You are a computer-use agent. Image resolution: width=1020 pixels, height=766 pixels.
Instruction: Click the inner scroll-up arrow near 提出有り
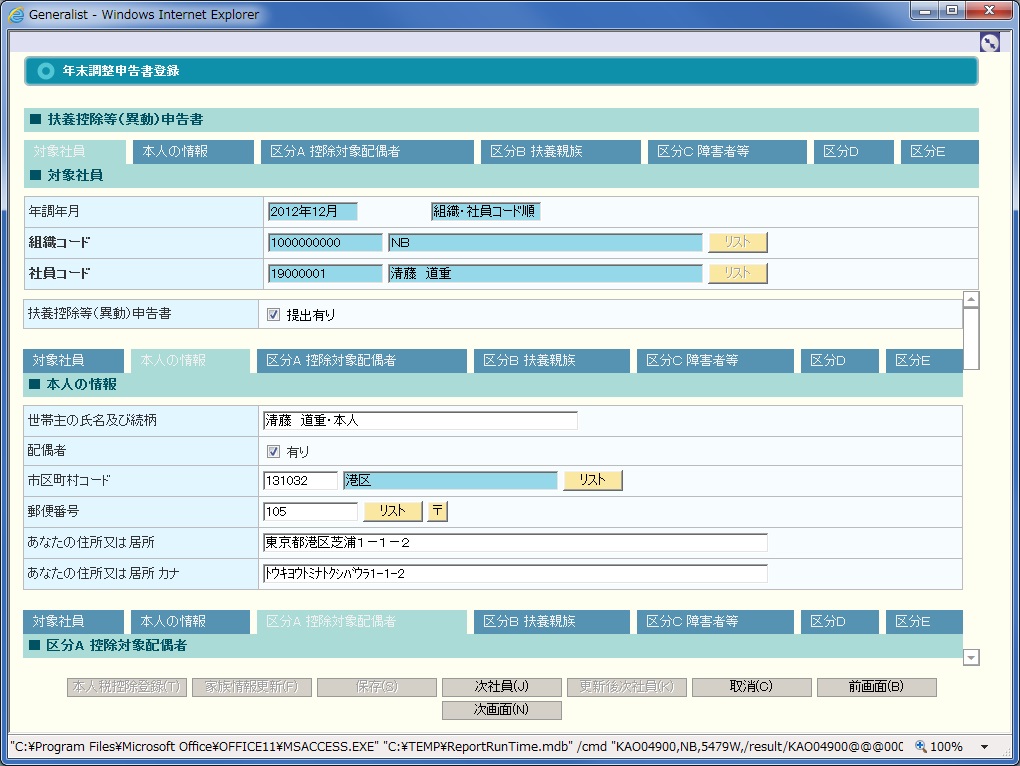tap(970, 300)
